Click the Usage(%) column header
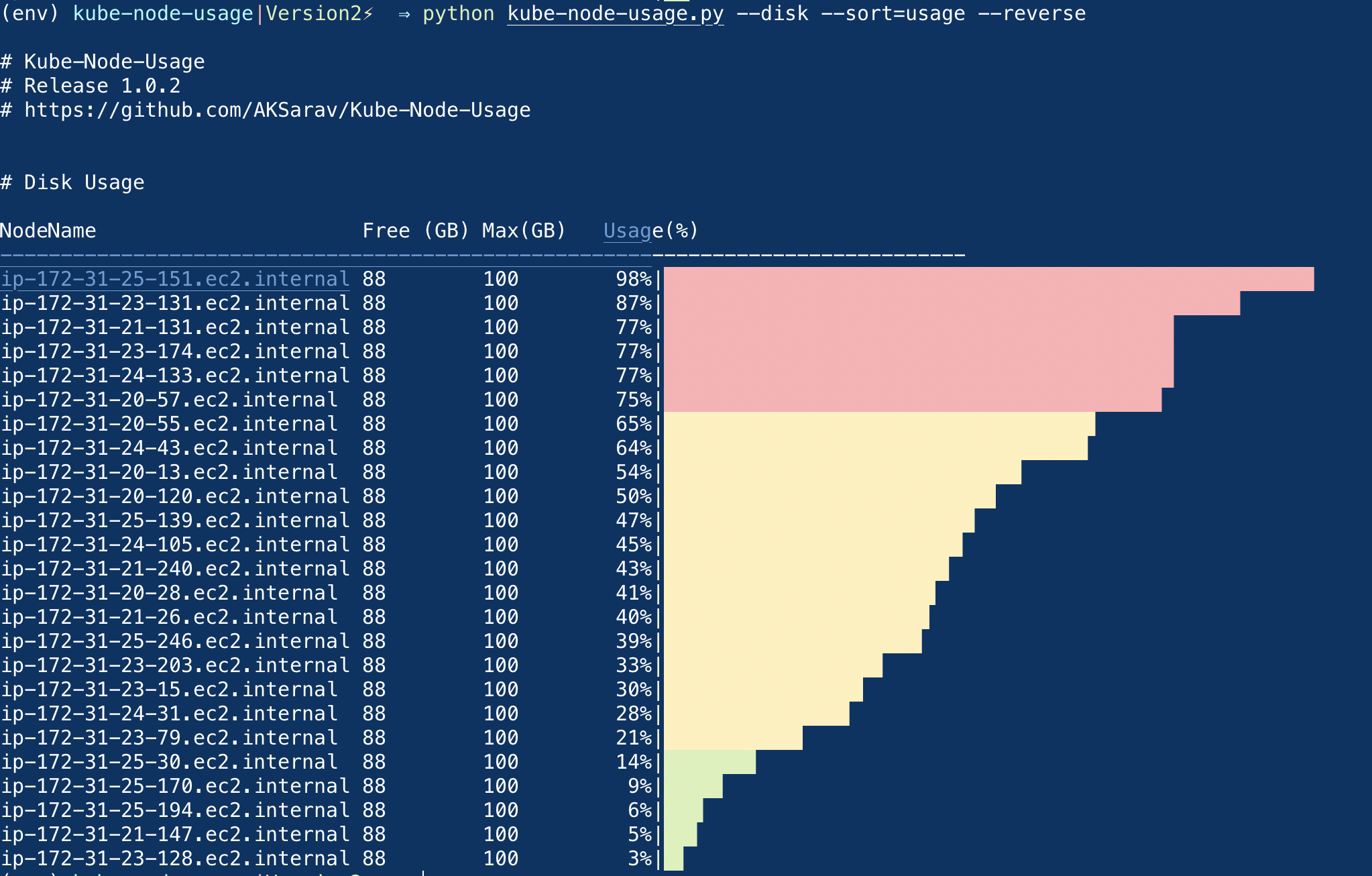 pyautogui.click(x=650, y=231)
